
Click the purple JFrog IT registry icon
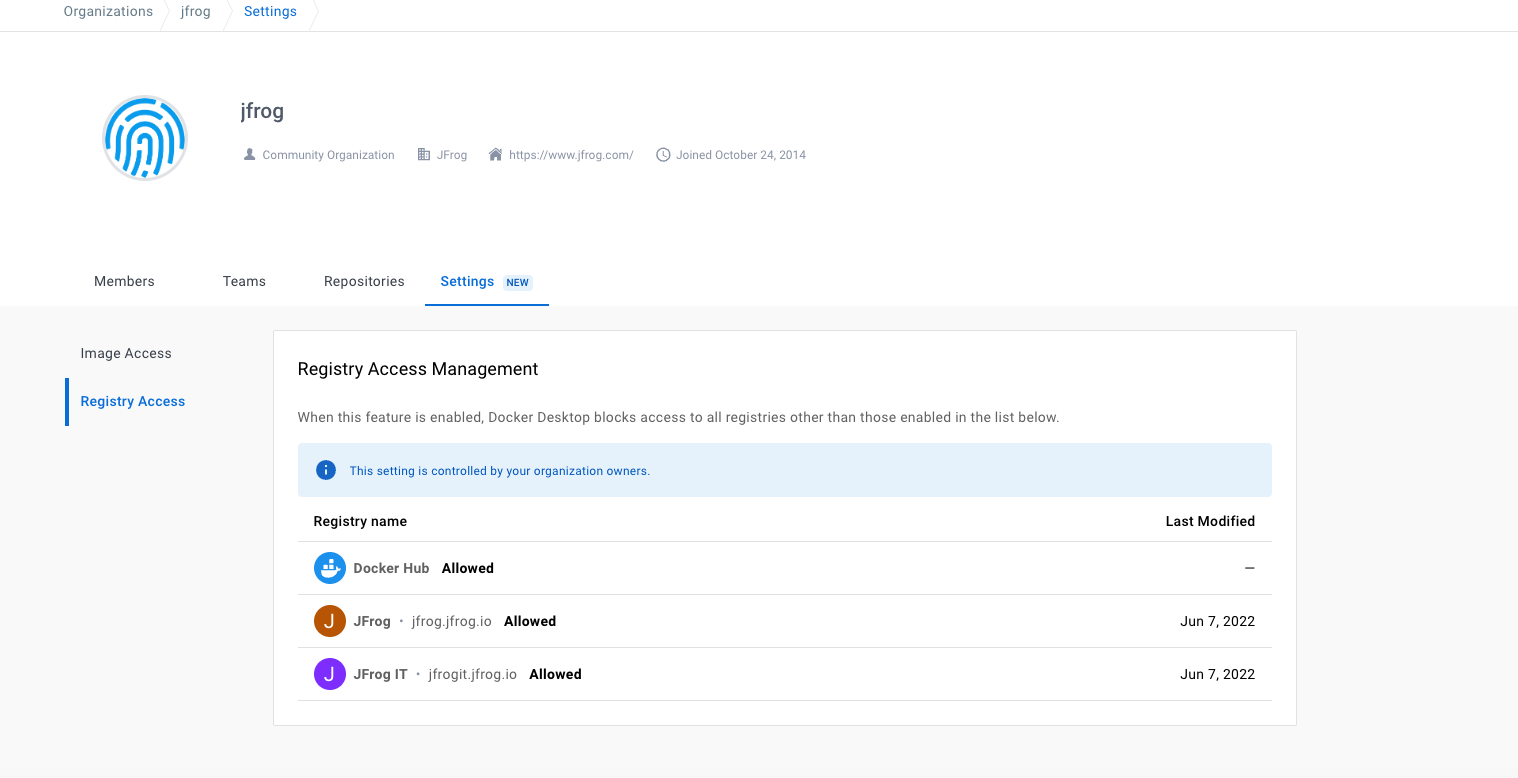pyautogui.click(x=329, y=673)
